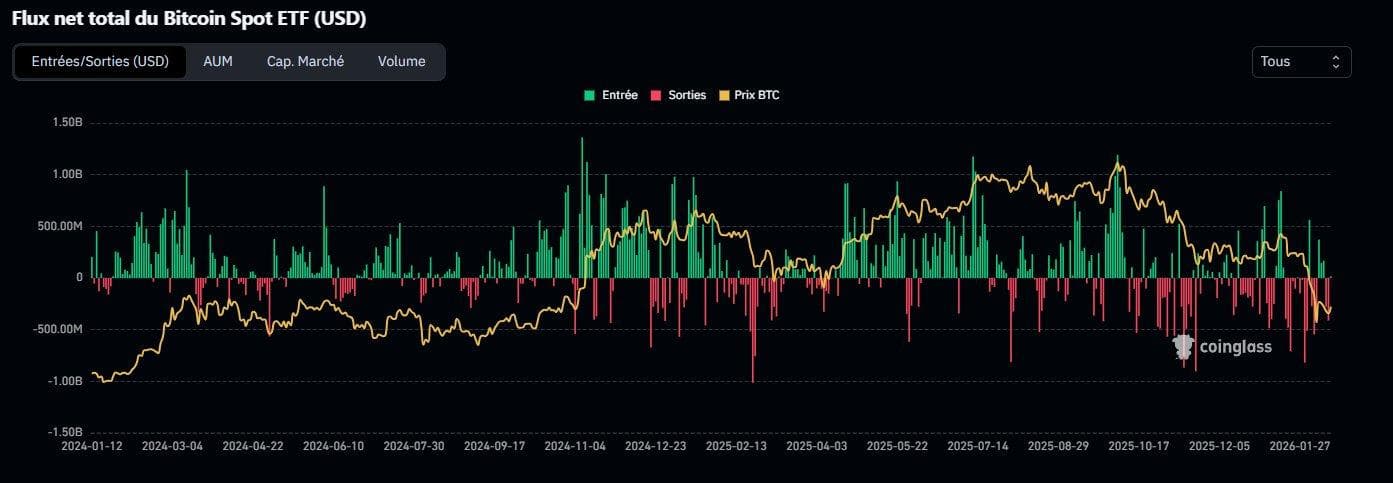
Task: Switch to the AUM tab
Action: click(x=218, y=62)
